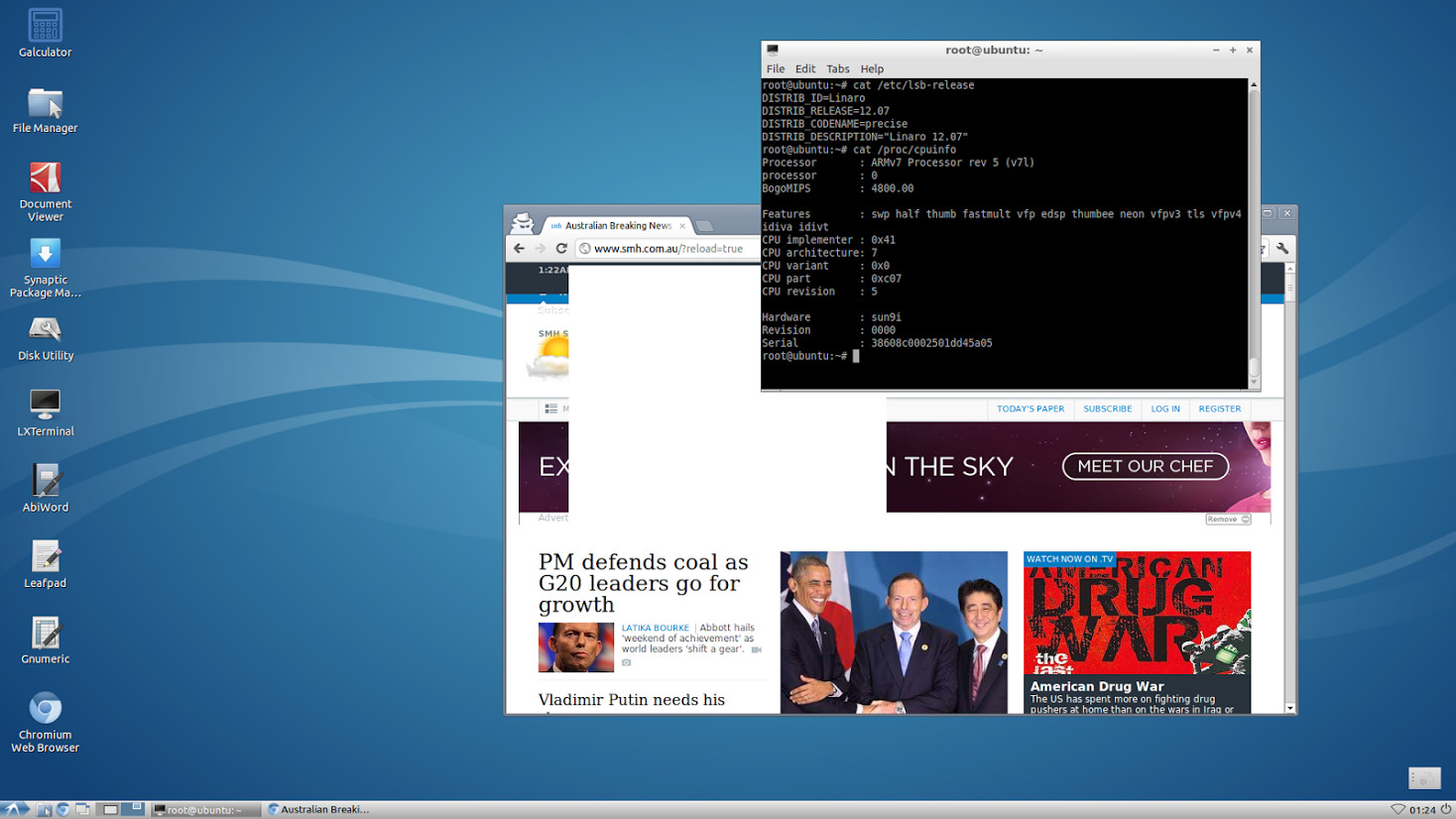The height and width of the screenshot is (819, 1456).
Task: Open File Manager desktop shortcut
Action: point(45,110)
